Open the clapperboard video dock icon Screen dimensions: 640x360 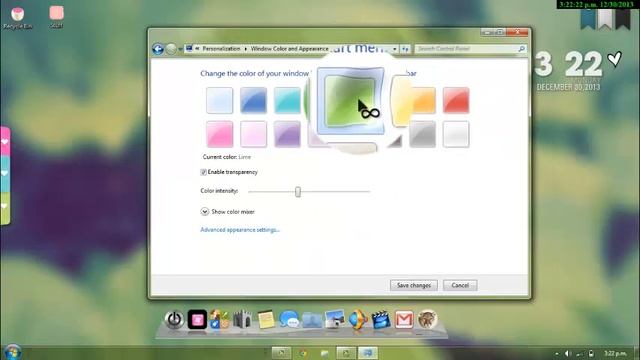tap(381, 319)
